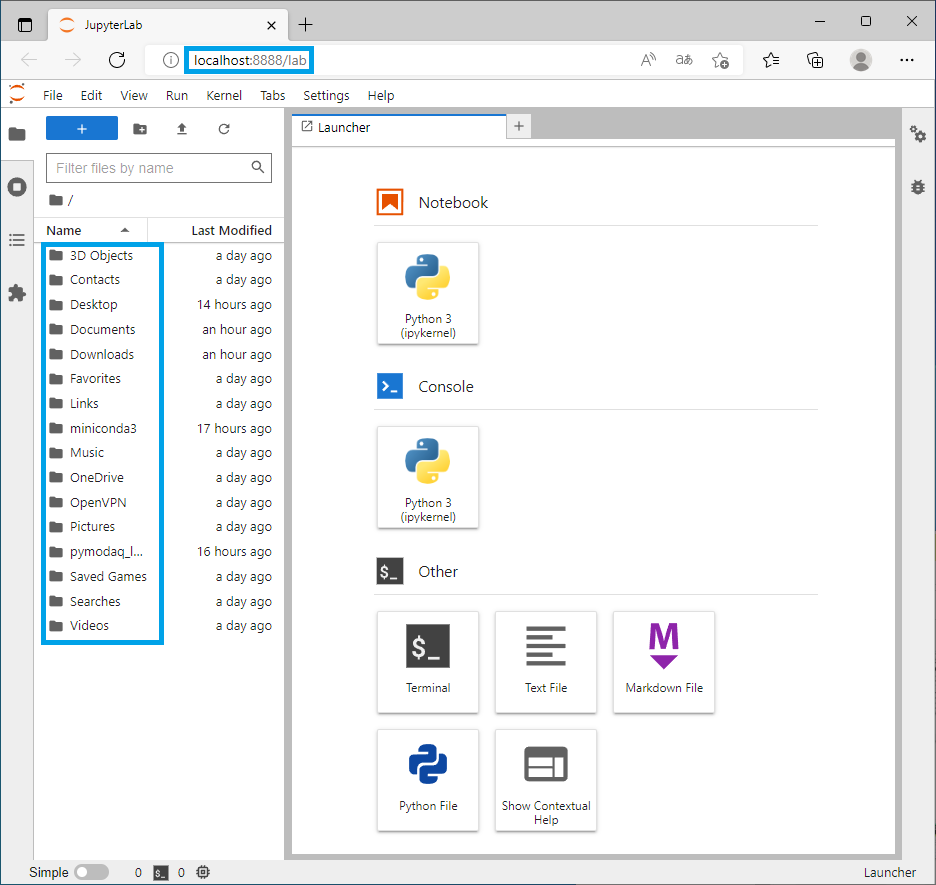Click the search magnifier in file filter
This screenshot has height=885, width=936.
pyautogui.click(x=257, y=167)
